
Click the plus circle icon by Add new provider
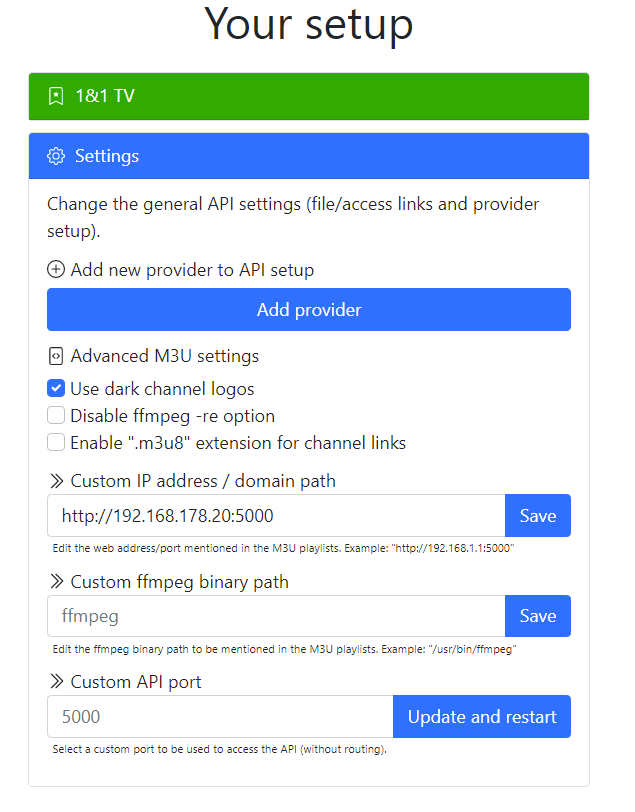tap(56, 269)
